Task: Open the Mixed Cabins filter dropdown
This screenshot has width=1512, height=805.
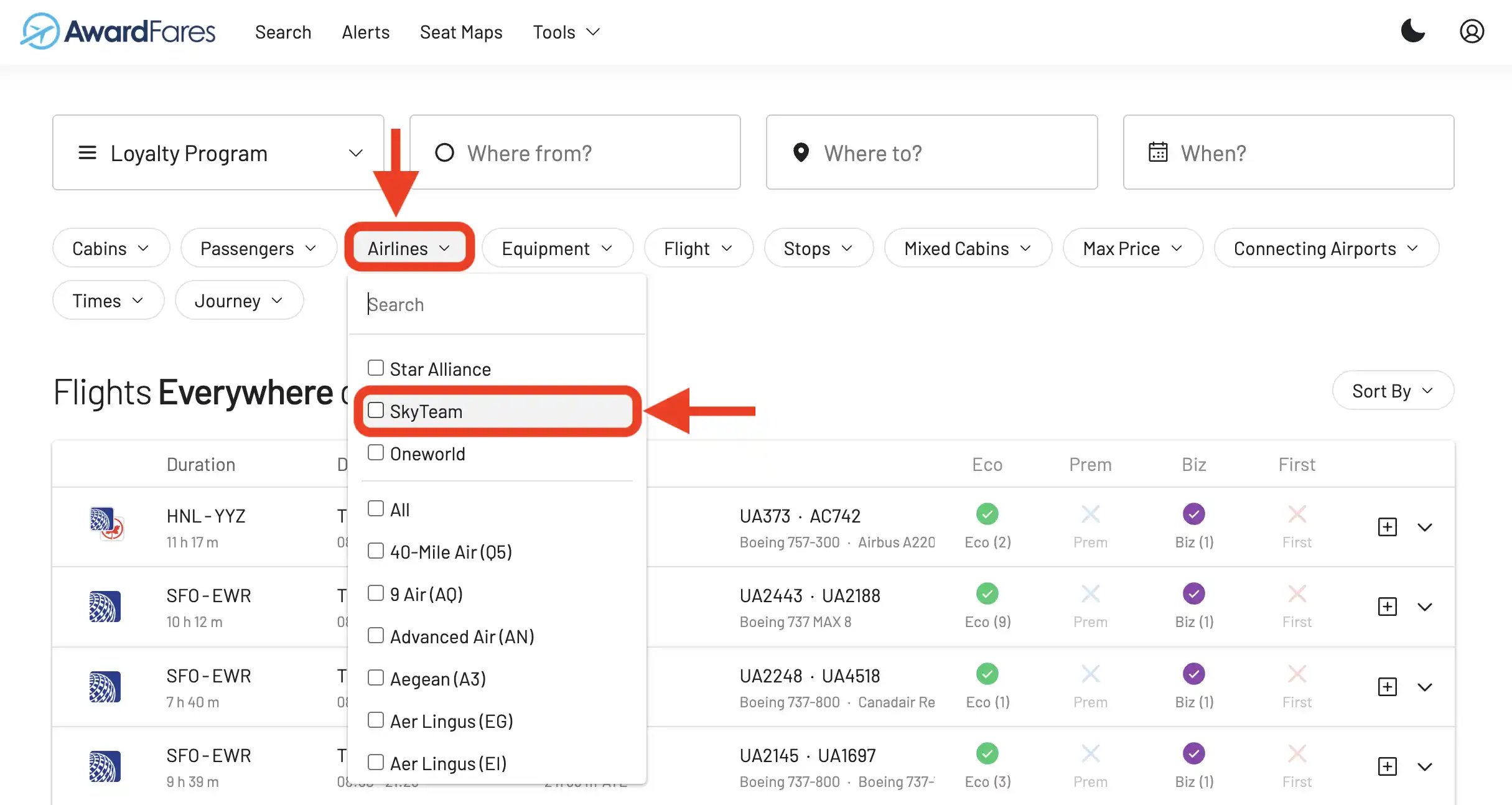Action: tap(968, 248)
